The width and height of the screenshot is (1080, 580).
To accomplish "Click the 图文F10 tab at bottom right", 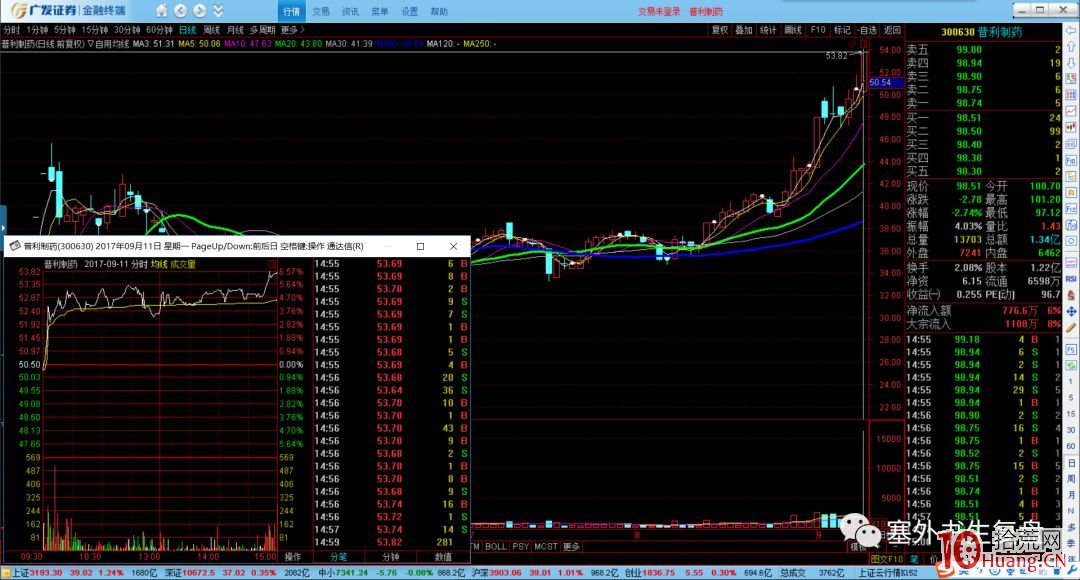I will tap(886, 559).
